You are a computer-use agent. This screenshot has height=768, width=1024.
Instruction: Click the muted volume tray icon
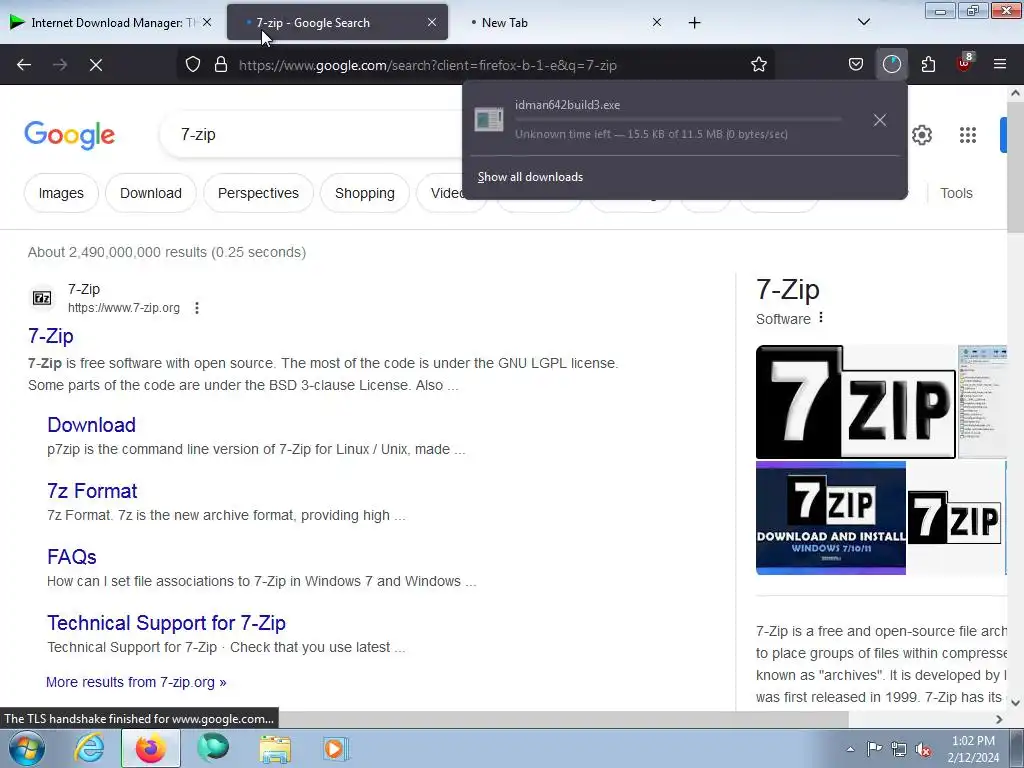tap(923, 749)
